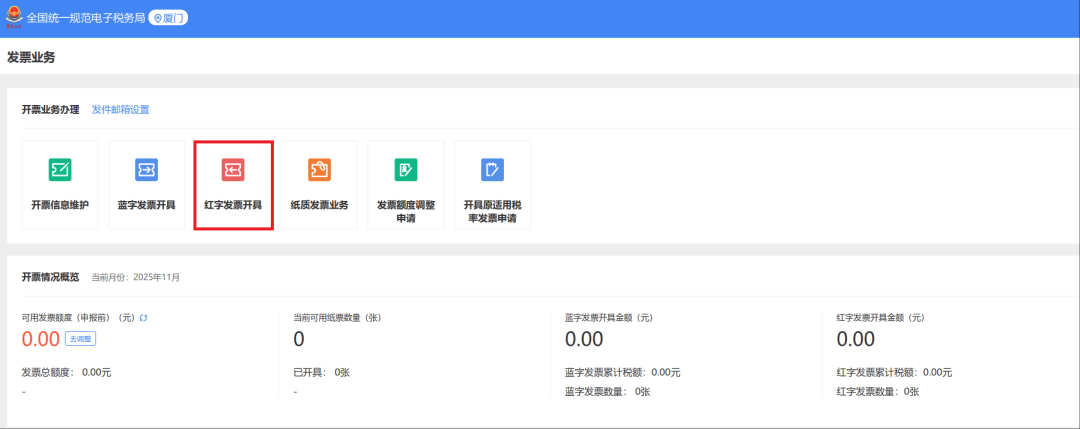1080x429 pixels.
Task: Select the 开票业务办理 tab
Action: point(50,110)
